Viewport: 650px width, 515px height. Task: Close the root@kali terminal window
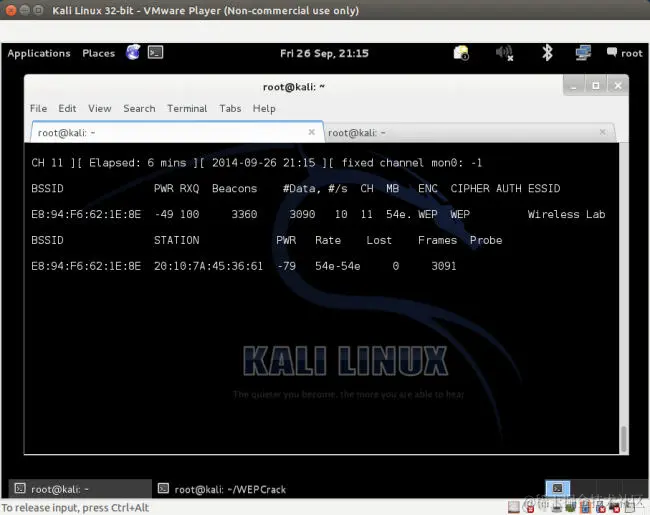point(618,86)
